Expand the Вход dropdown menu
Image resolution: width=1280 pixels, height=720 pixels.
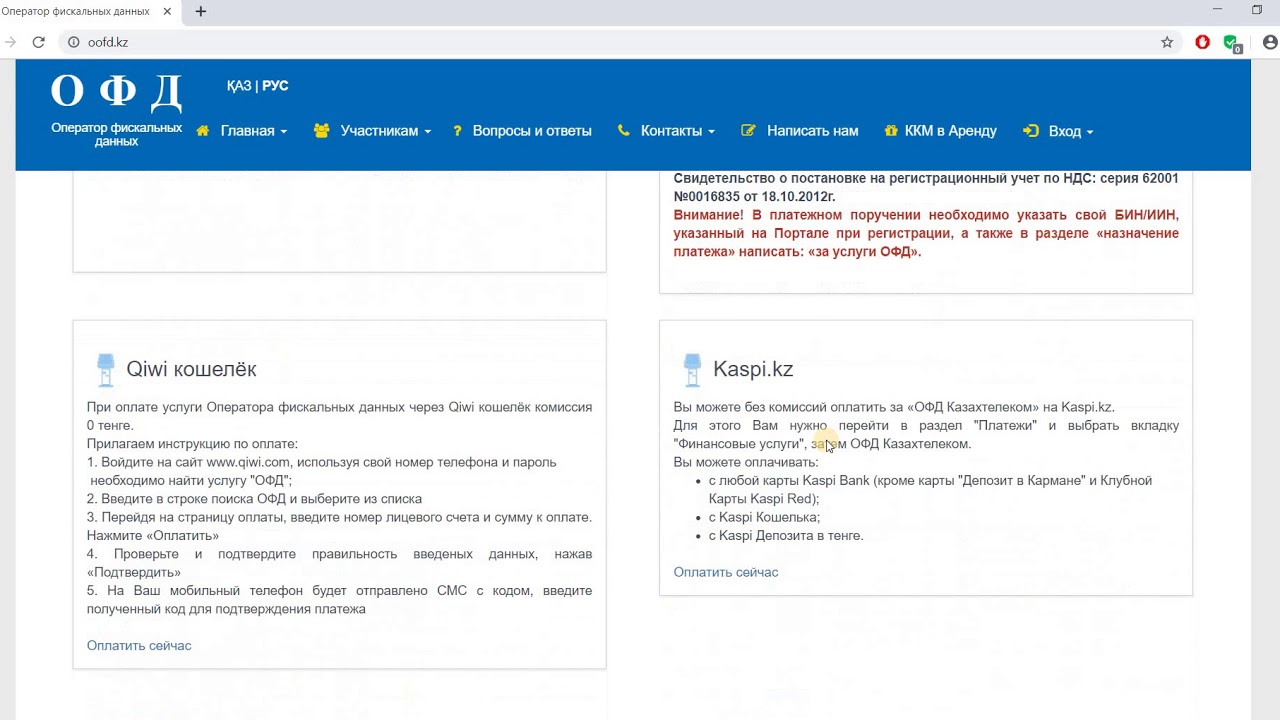1071,131
